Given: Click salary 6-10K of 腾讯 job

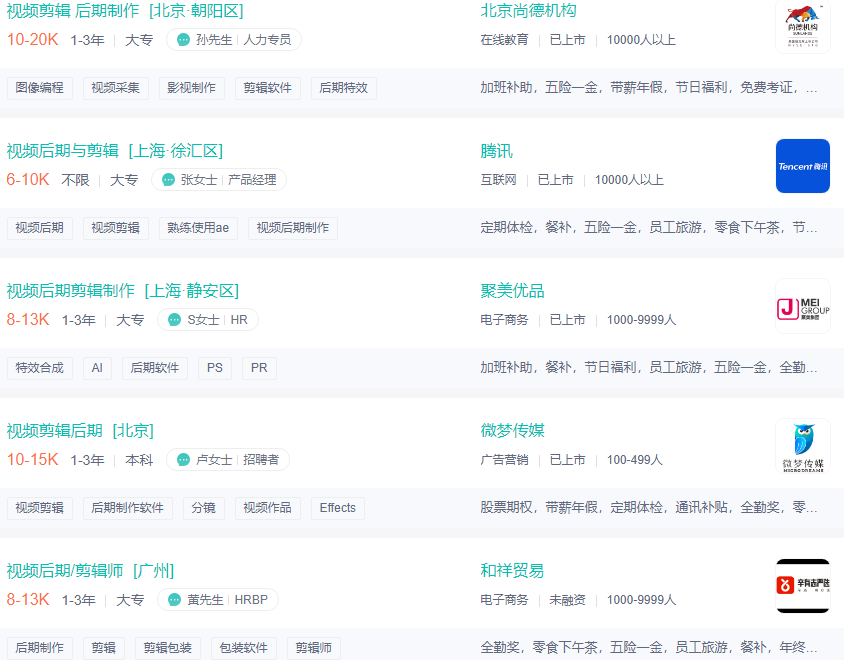Looking at the screenshot, I should tap(27, 180).
